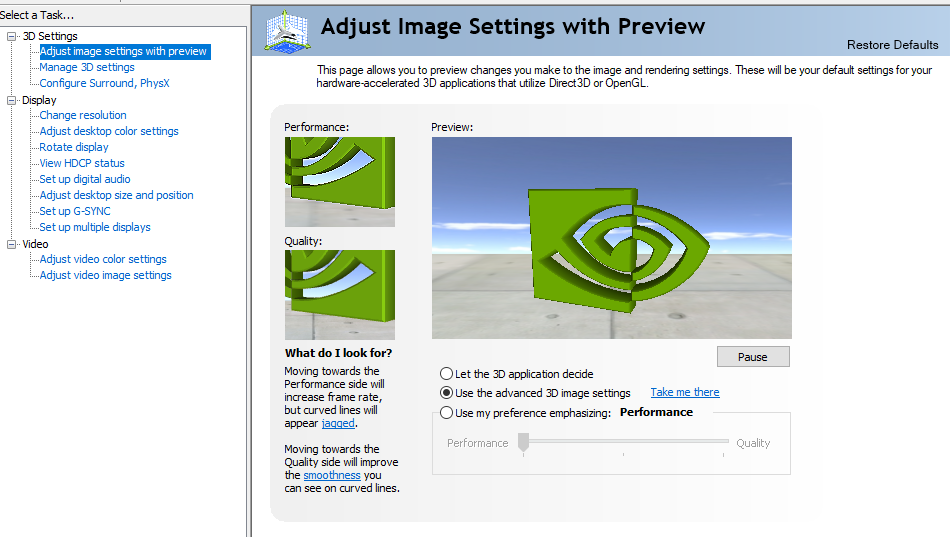Open Set up multiple displays
Screen dimensions: 950x537
95,227
